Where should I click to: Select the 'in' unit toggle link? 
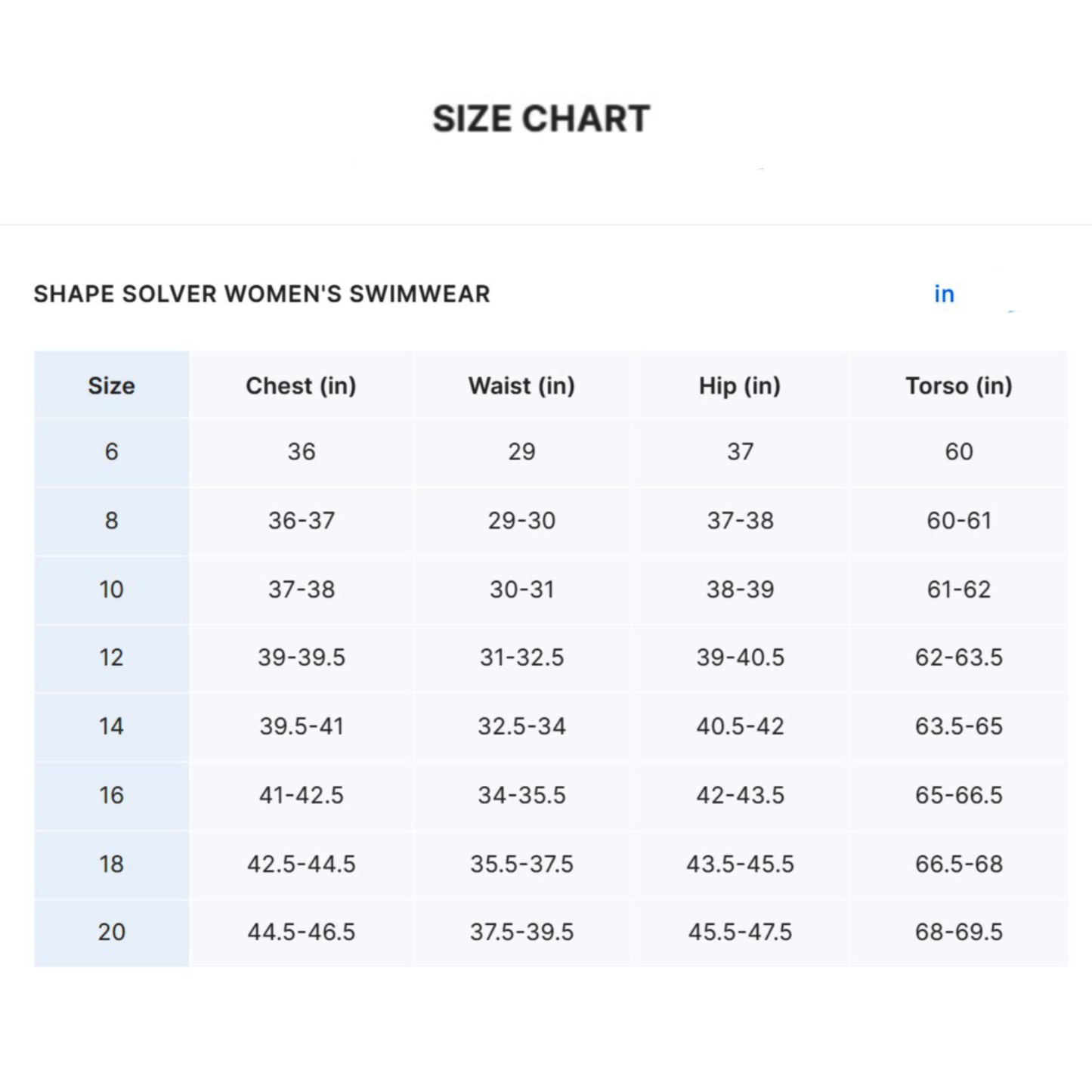944,294
